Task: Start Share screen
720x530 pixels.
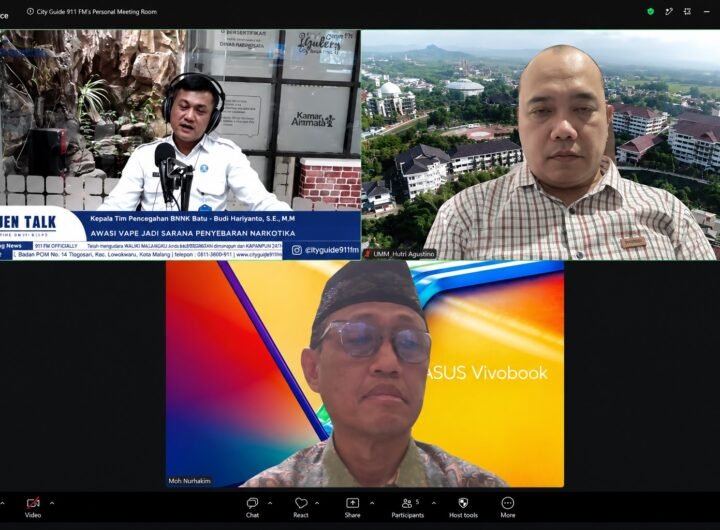Action: 352,507
